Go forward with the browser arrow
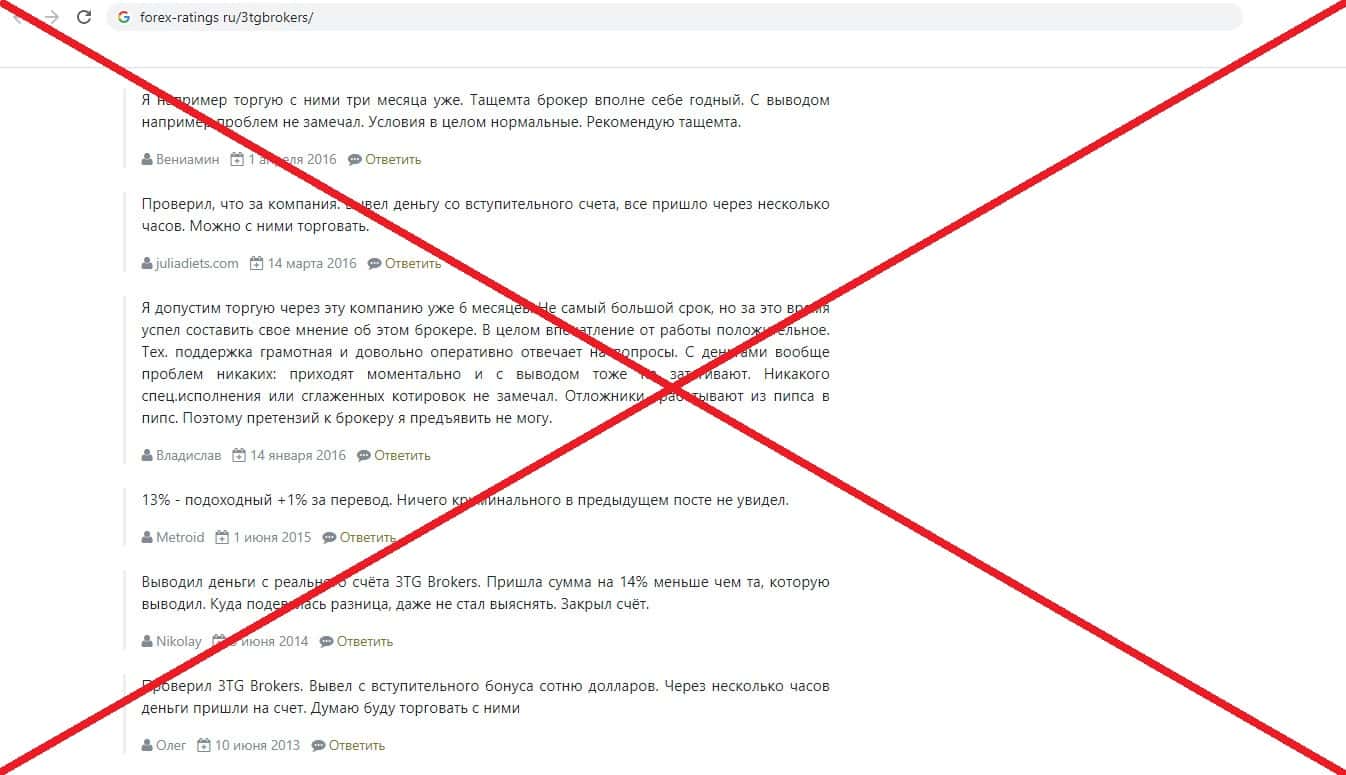 coord(52,17)
